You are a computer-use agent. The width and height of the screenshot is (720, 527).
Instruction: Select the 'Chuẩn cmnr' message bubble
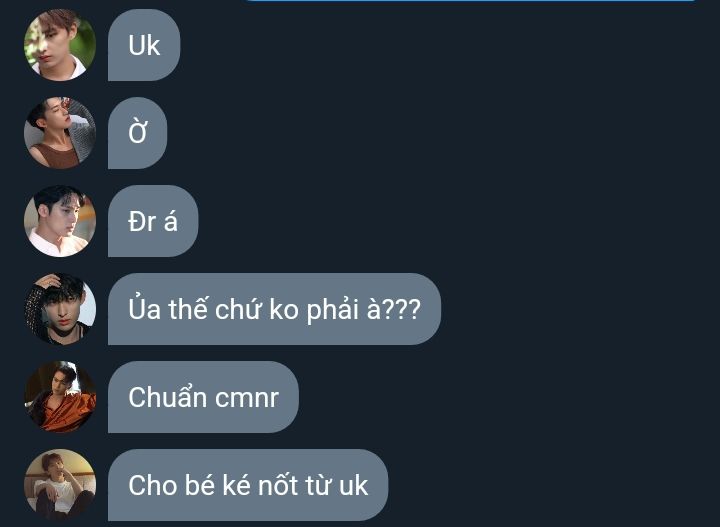(x=203, y=397)
